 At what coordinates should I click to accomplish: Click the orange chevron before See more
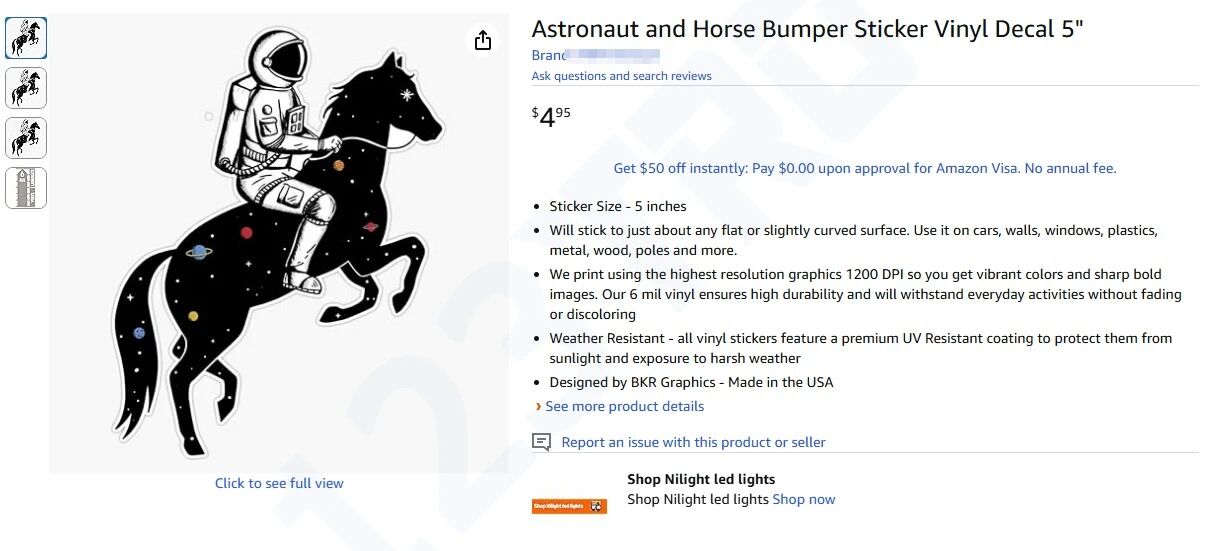pyautogui.click(x=538, y=407)
